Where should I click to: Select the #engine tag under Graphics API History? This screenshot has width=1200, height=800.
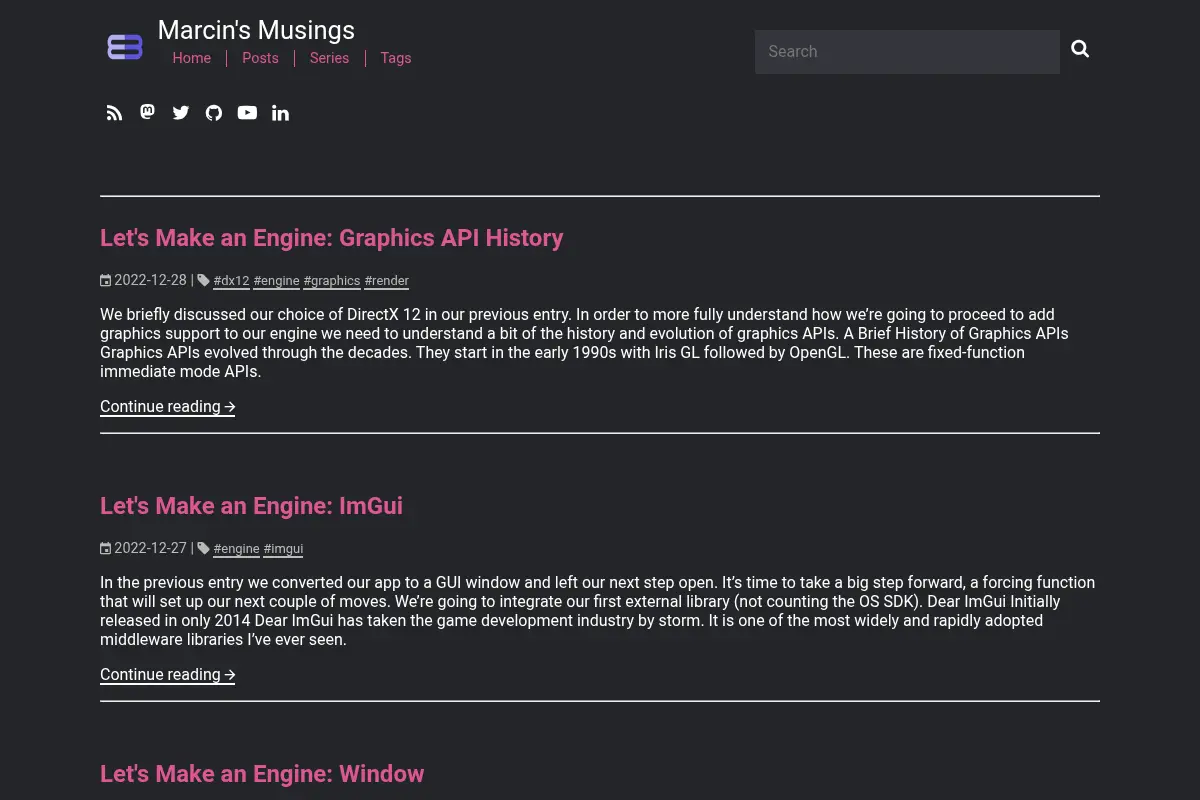277,281
